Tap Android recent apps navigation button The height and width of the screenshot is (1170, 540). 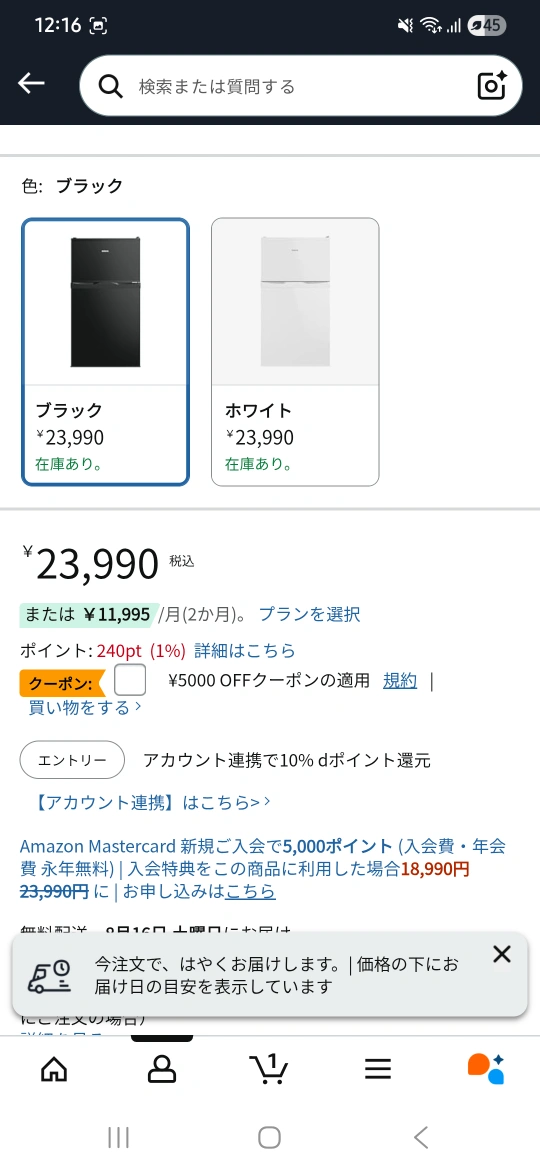point(119,1137)
